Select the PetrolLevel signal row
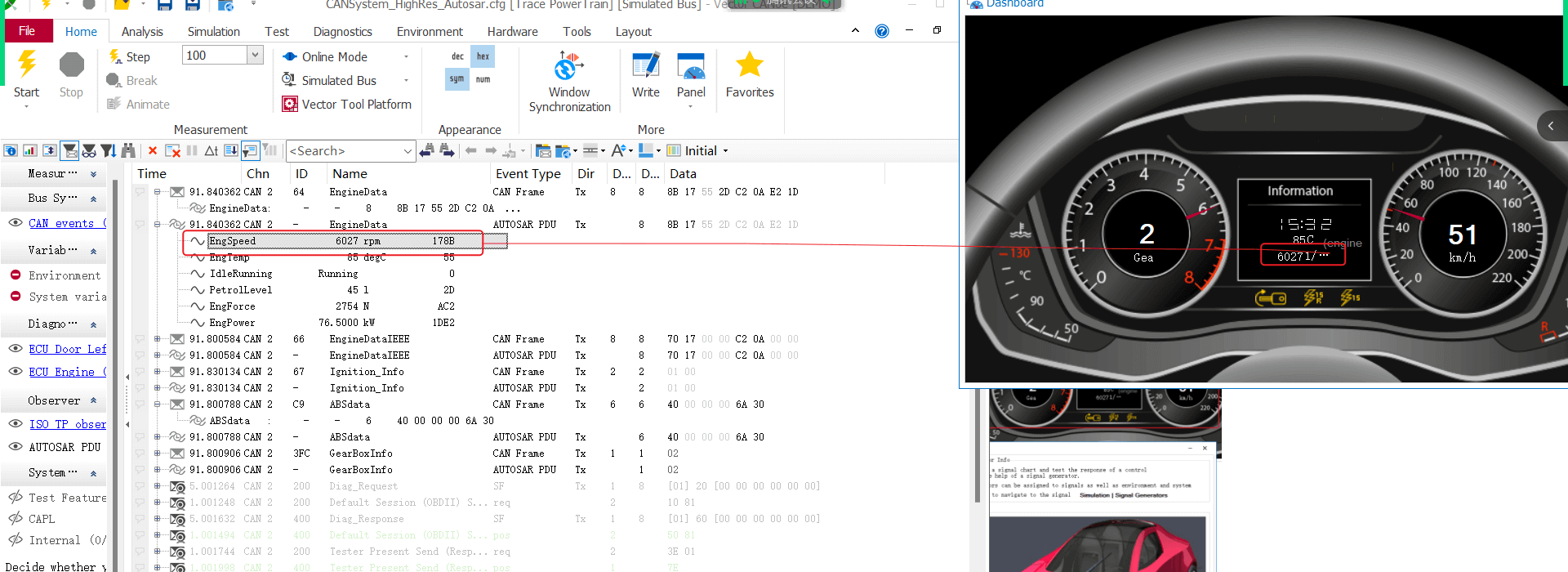1568x572 pixels. [x=323, y=290]
